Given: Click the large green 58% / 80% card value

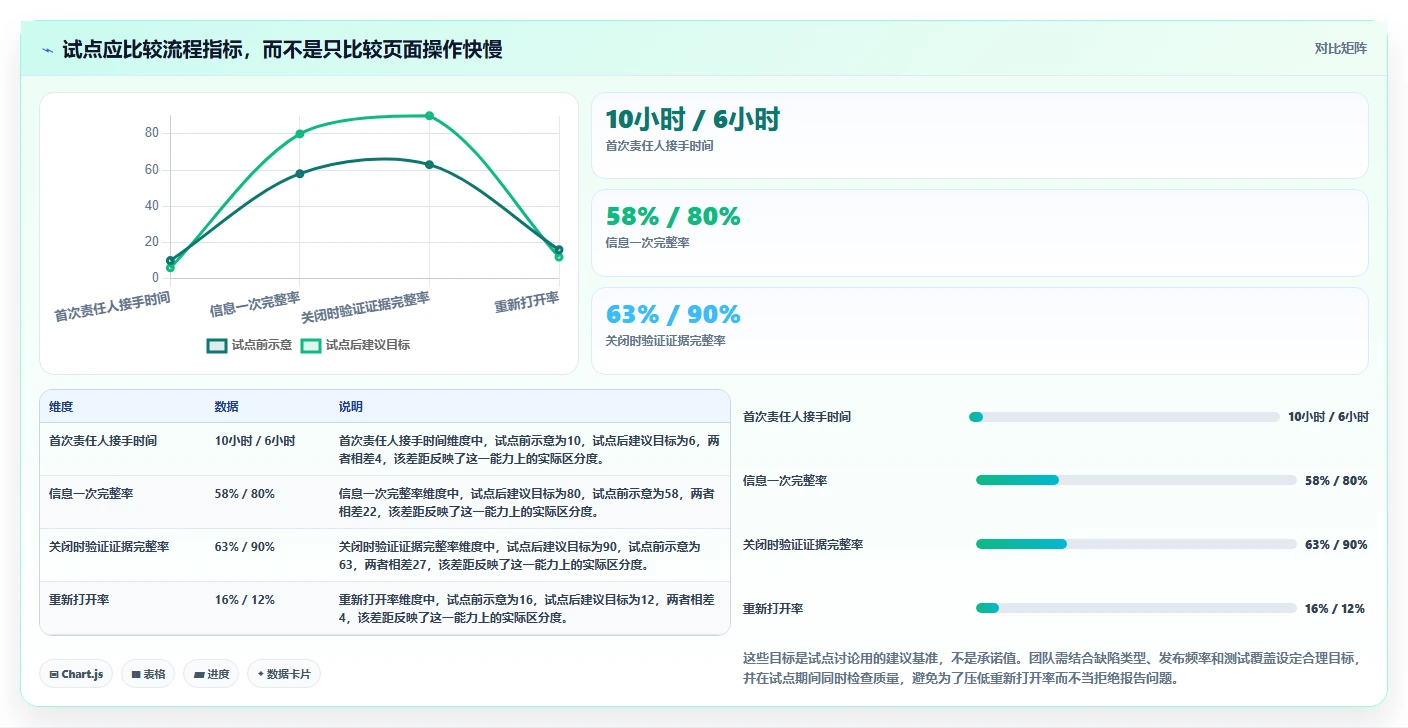Looking at the screenshot, I should 673,217.
